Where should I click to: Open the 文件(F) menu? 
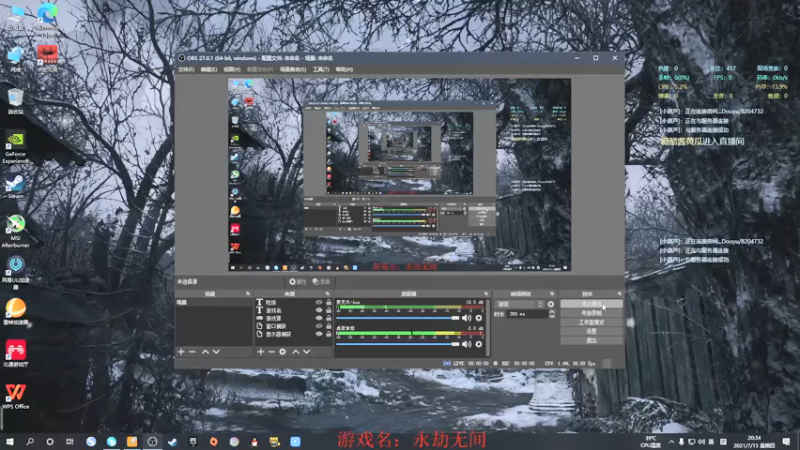click(186, 69)
